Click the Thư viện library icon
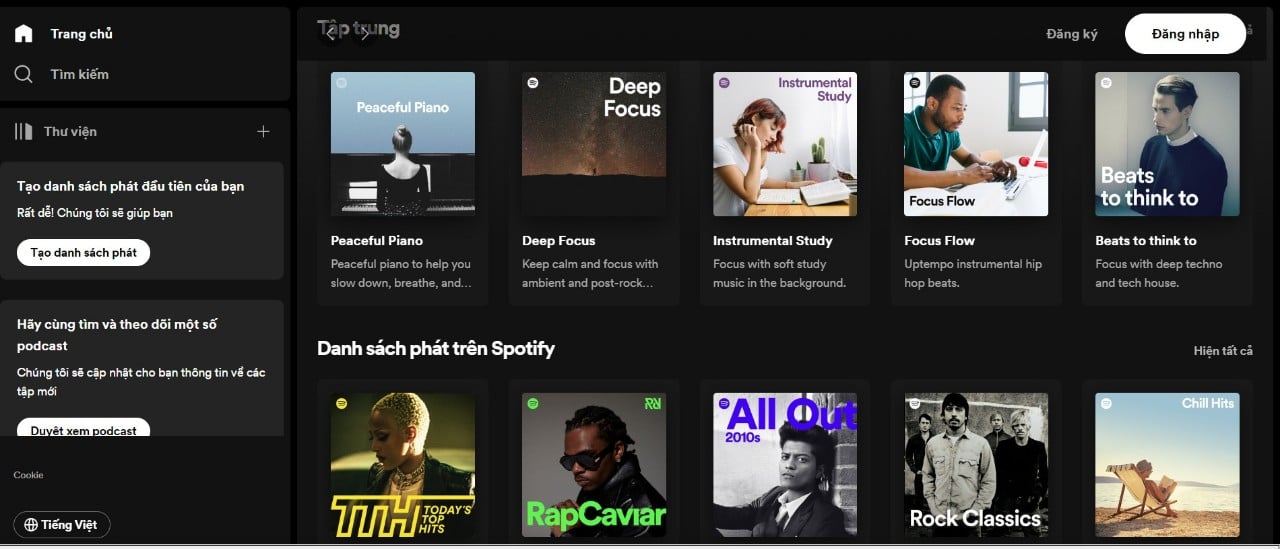Viewport: 1280px width, 549px height. click(24, 131)
